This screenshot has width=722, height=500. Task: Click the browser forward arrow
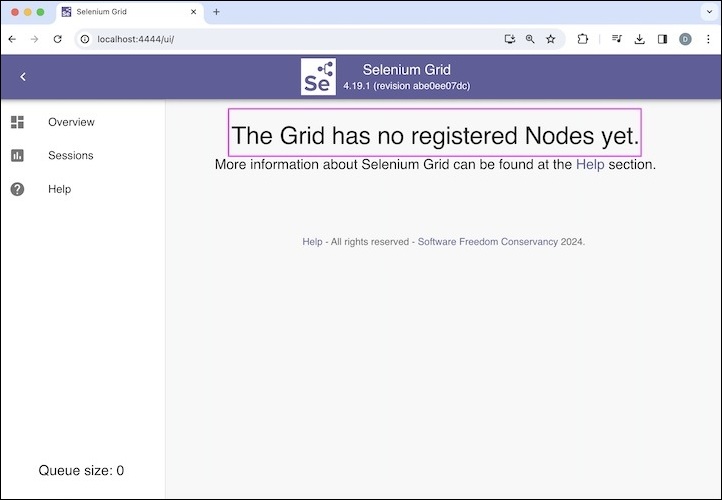pos(35,39)
